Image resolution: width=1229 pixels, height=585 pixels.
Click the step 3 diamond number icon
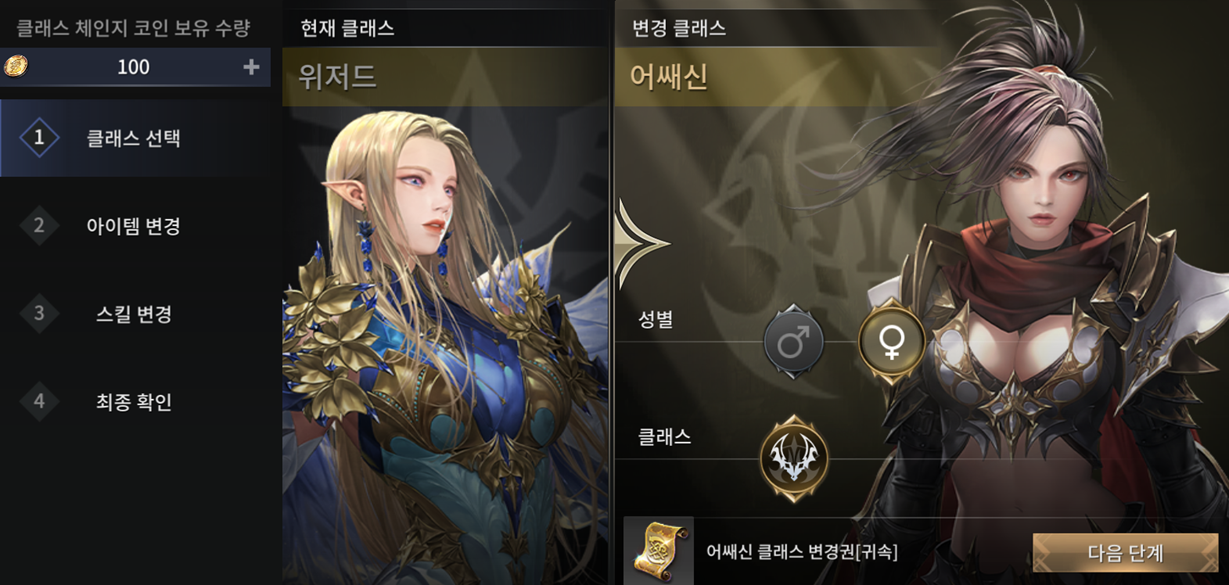pos(39,313)
